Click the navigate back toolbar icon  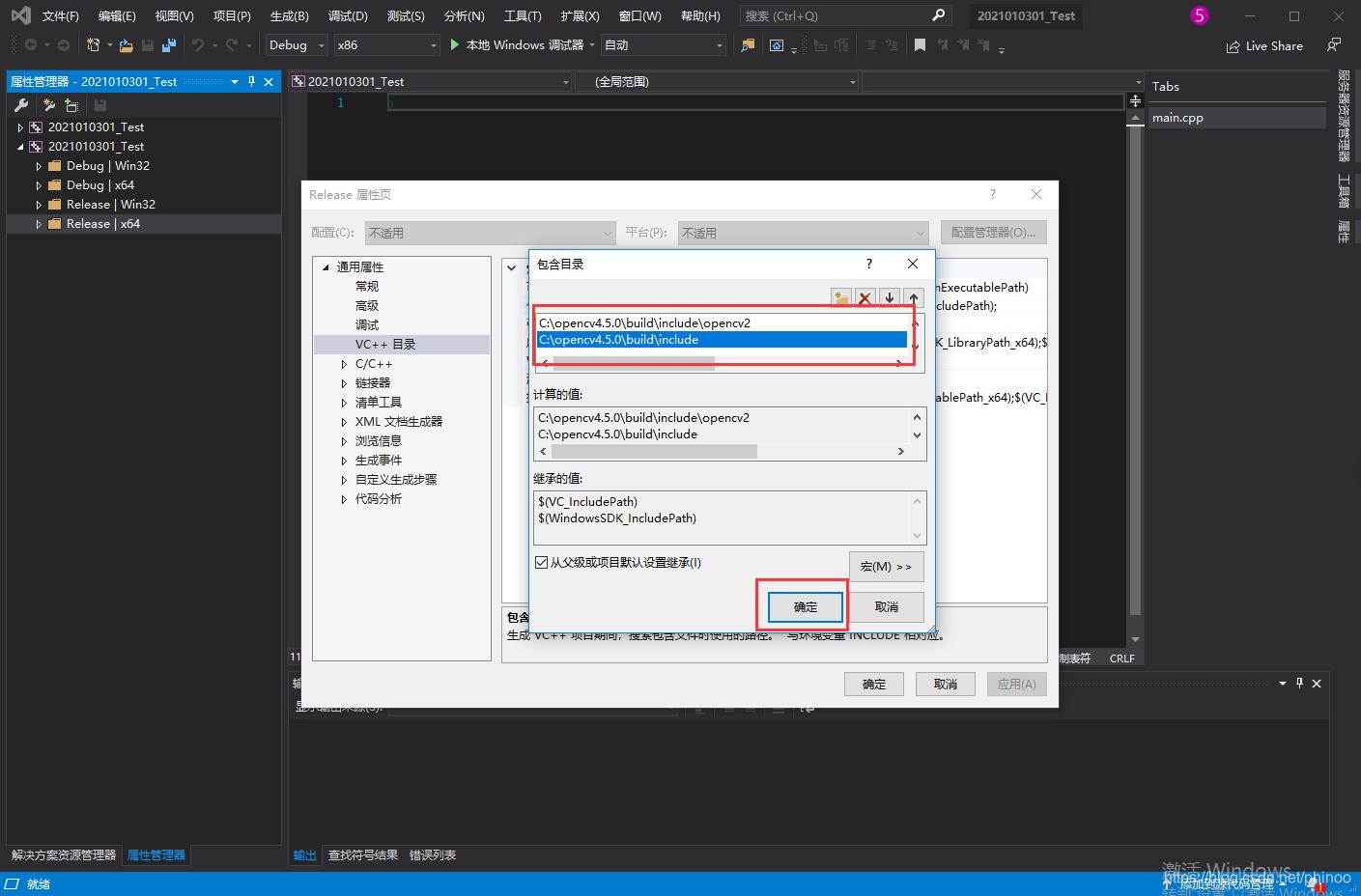point(31,45)
